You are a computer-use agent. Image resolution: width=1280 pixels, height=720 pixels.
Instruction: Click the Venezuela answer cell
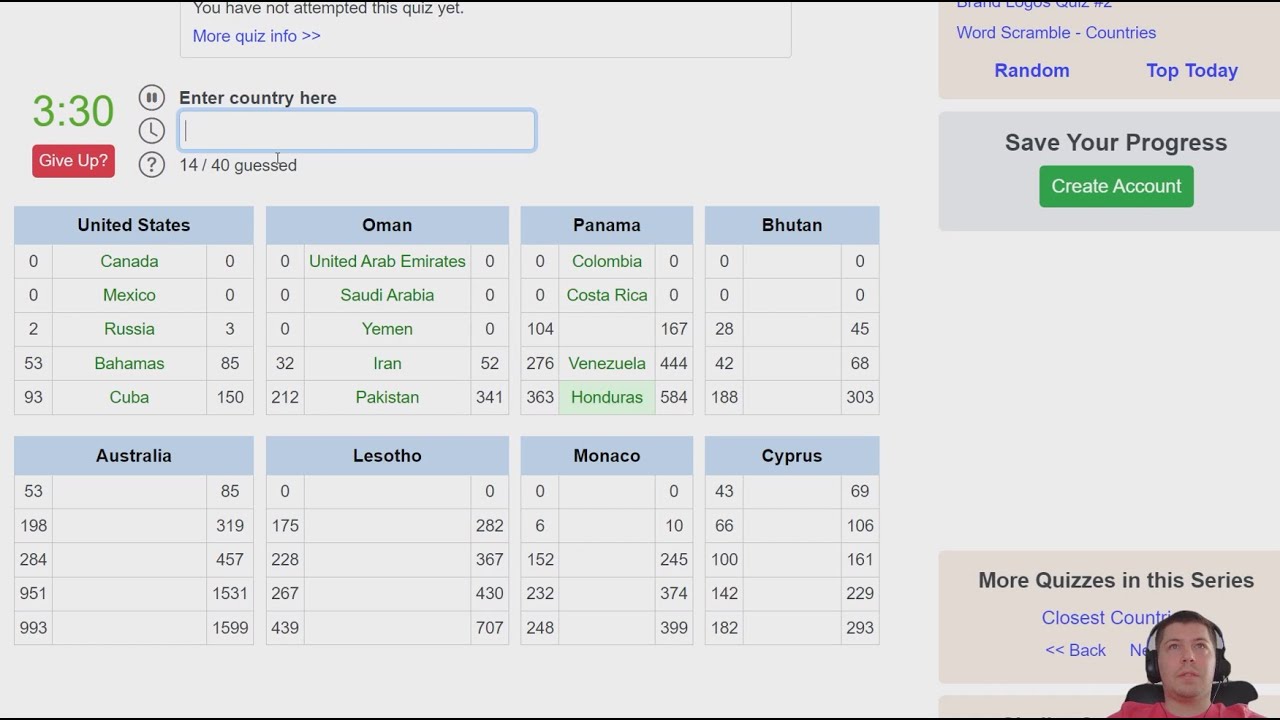tap(607, 363)
